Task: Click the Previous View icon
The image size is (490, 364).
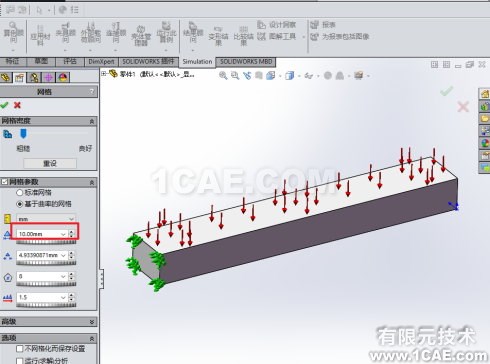Action: click(x=247, y=76)
